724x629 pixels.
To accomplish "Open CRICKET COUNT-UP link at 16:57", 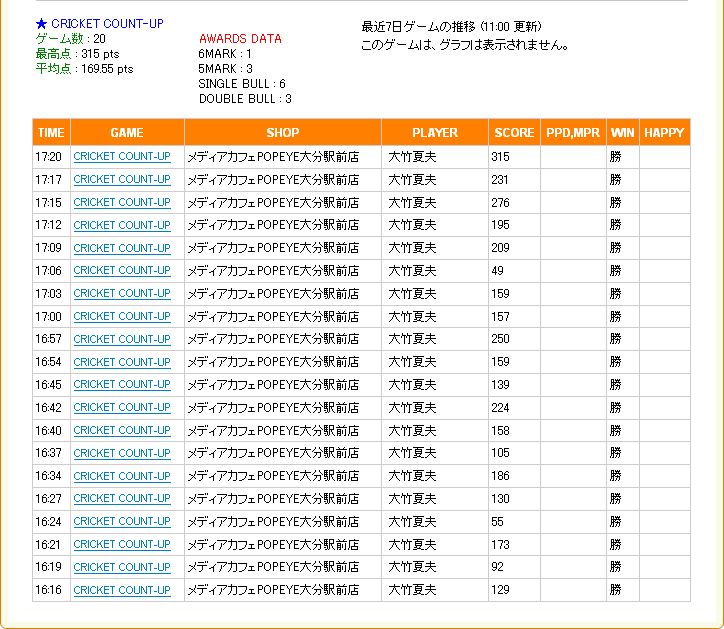I will coord(122,339).
